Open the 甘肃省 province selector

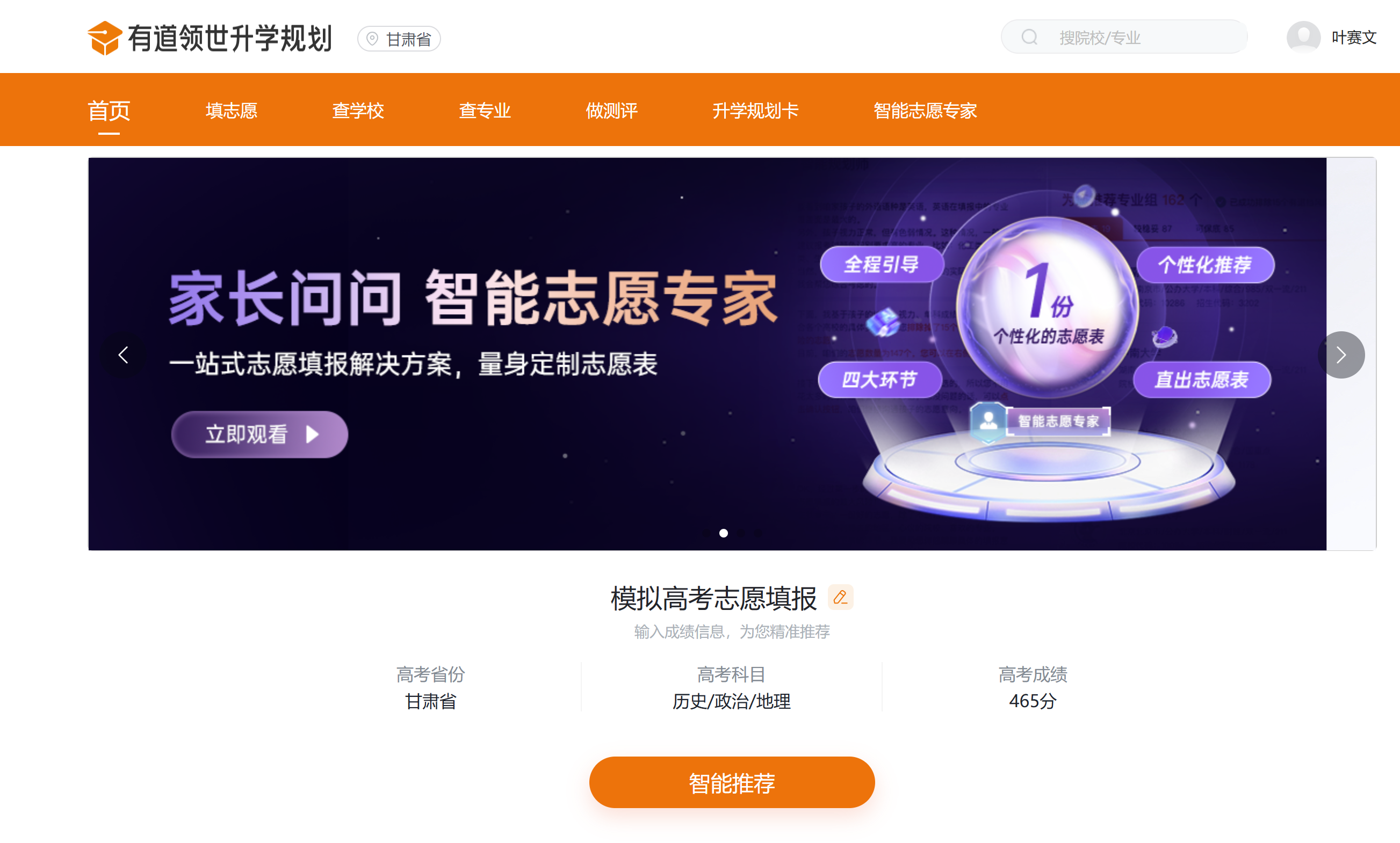(x=399, y=39)
